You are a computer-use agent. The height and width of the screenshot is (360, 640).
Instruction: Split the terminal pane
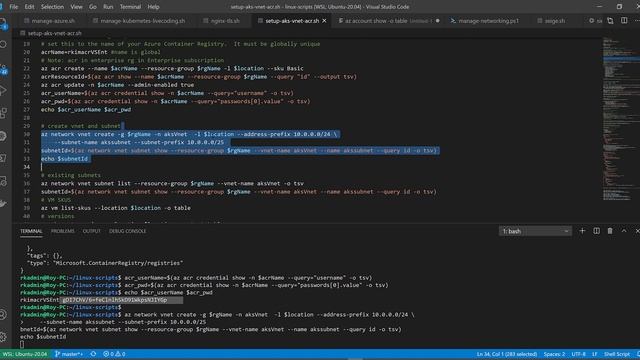tap(596, 231)
